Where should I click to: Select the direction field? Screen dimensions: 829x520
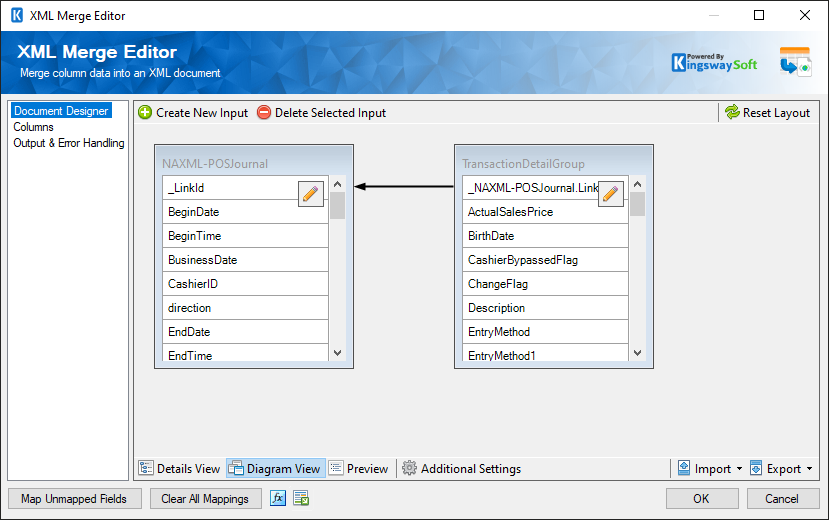click(245, 308)
